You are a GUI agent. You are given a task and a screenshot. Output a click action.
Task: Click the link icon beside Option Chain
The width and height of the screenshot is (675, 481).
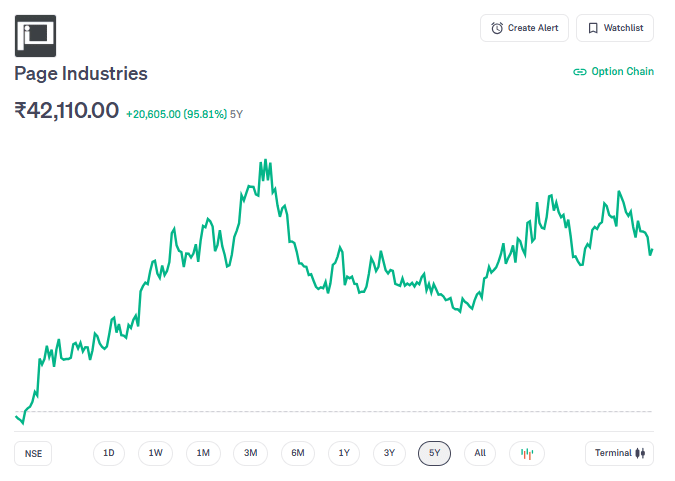coord(579,72)
